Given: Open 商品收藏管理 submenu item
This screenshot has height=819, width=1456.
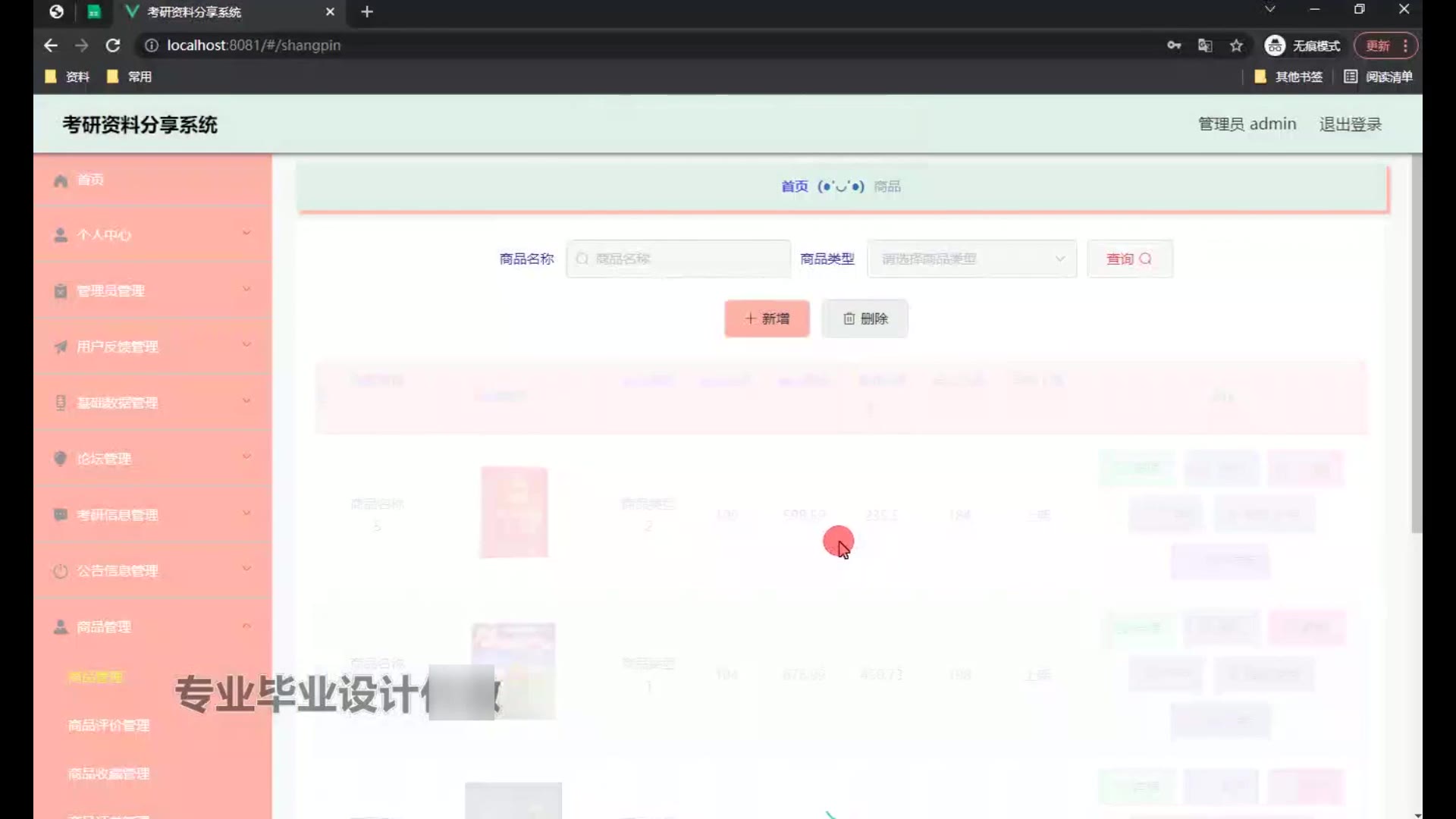Looking at the screenshot, I should 108,774.
